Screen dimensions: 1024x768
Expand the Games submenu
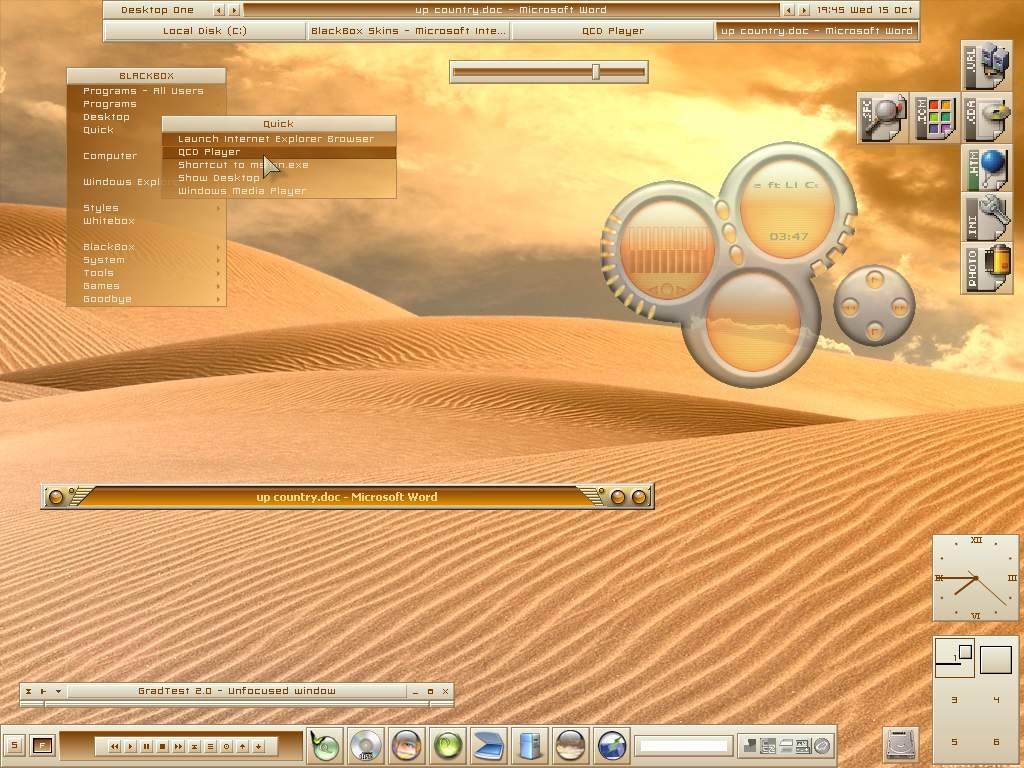click(x=146, y=286)
